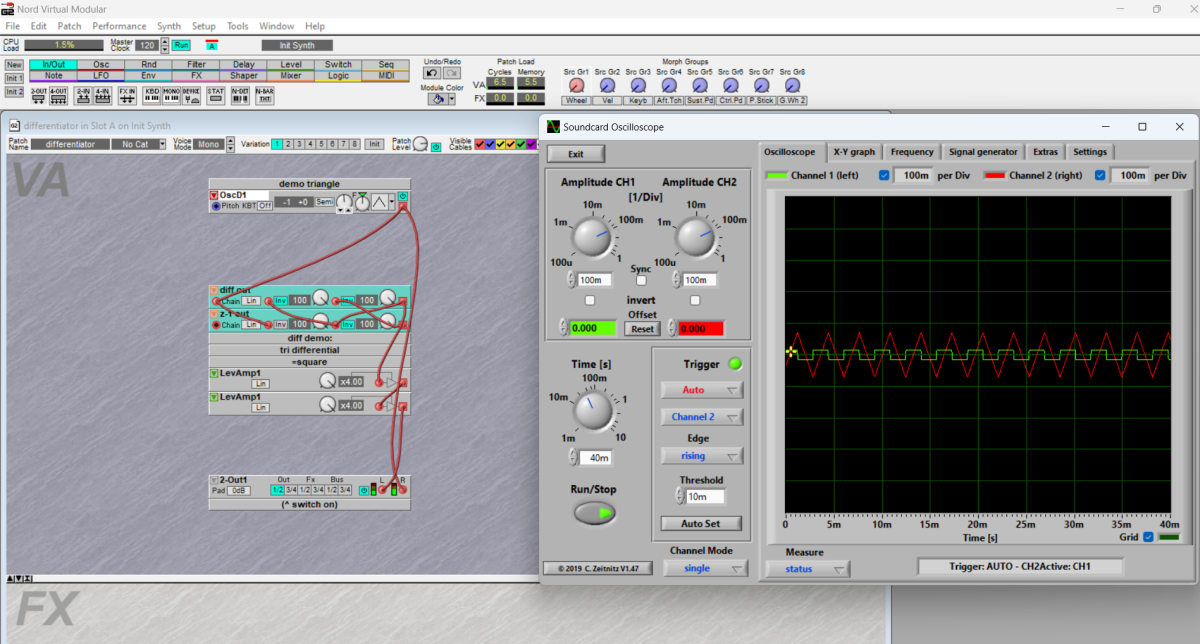The height and width of the screenshot is (644, 1200).
Task: Click the red Trigger cross marker
Action: (791, 351)
